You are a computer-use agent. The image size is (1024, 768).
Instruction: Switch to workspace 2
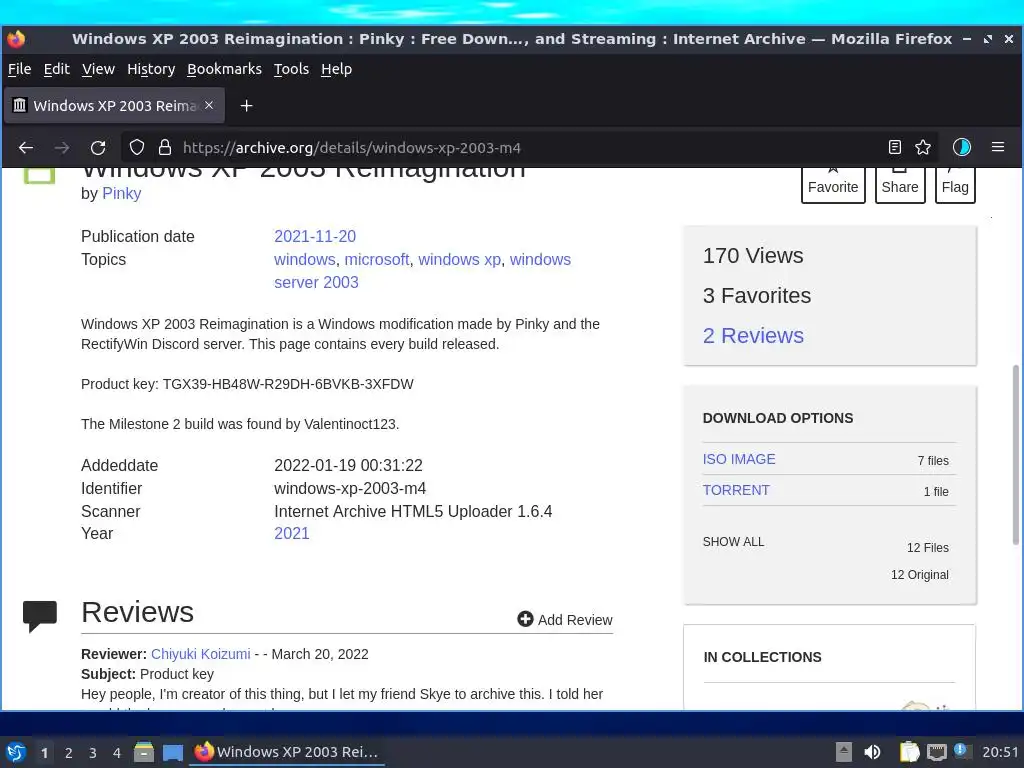click(x=69, y=753)
